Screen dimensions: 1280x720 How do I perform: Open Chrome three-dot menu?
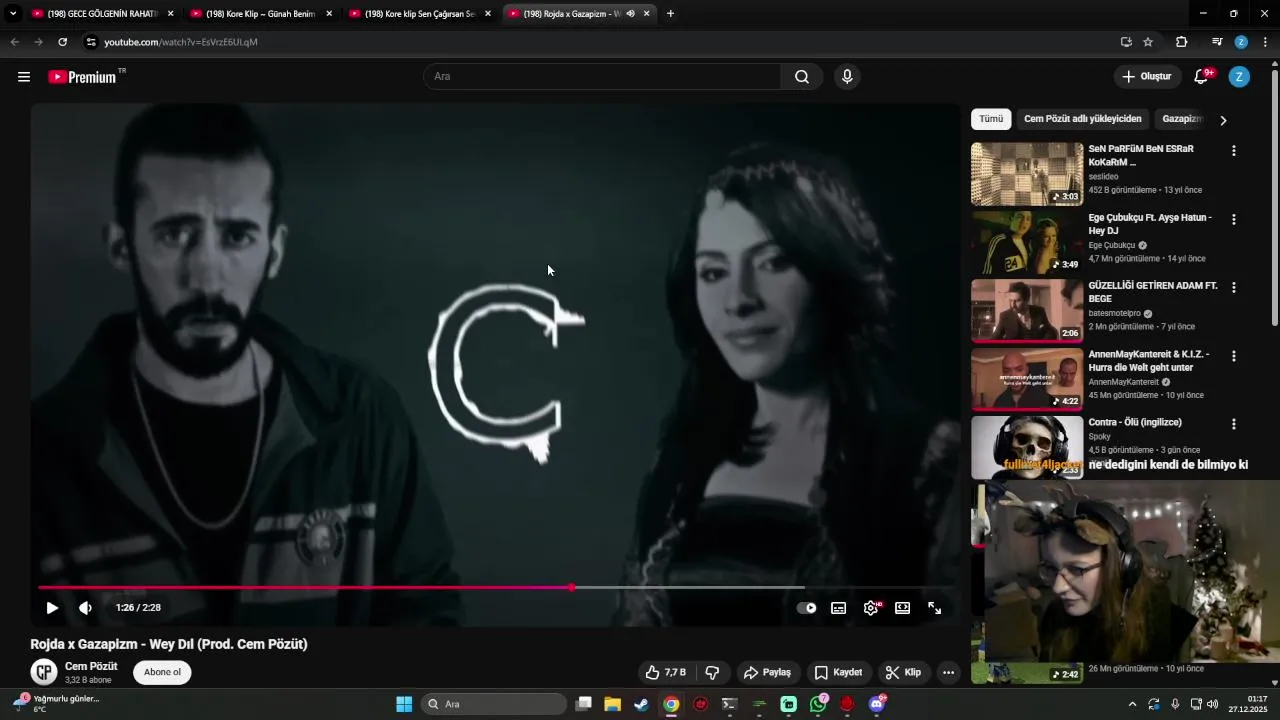click(x=1265, y=42)
